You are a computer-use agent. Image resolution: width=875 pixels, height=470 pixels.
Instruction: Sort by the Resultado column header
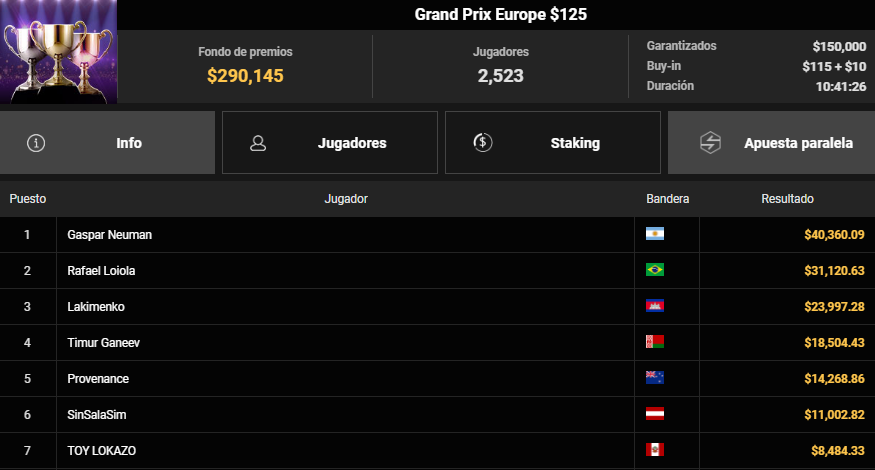[787, 199]
